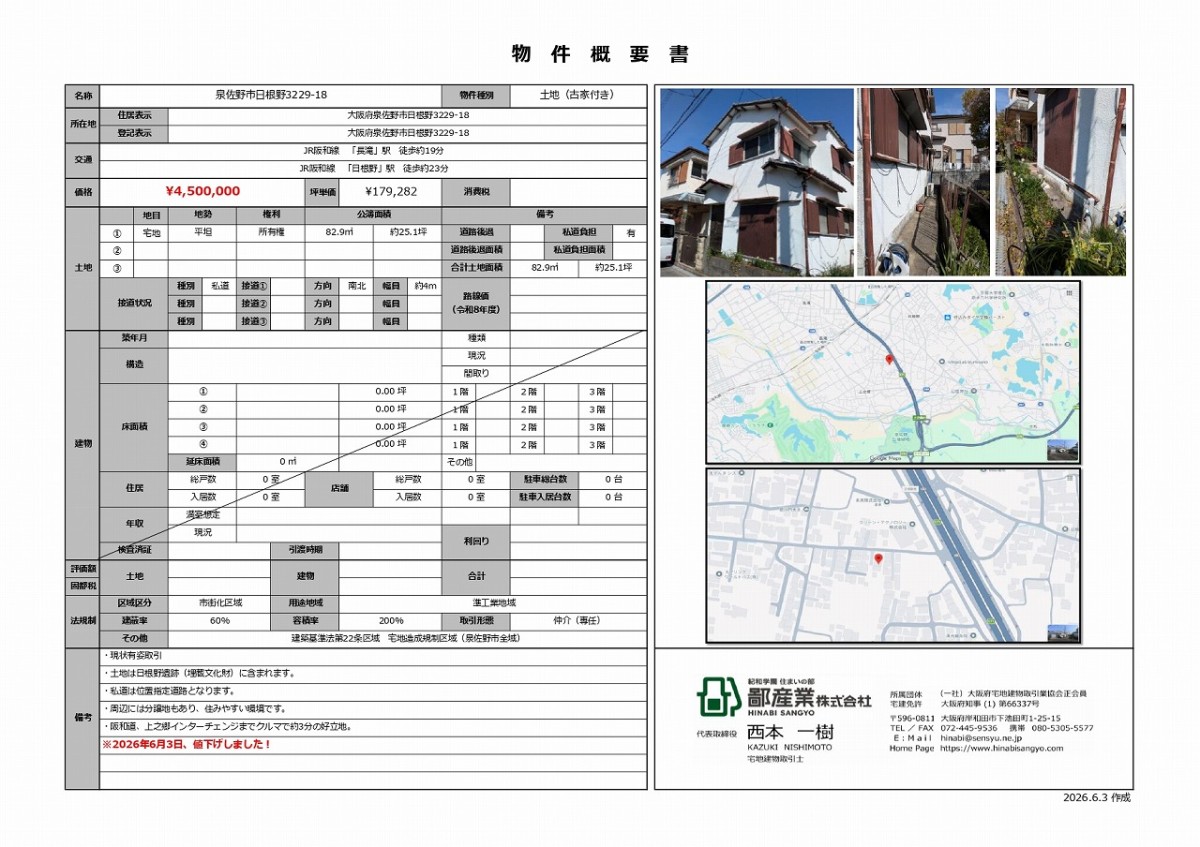Click the red pin on the upper map
The height and width of the screenshot is (847, 1200).
point(888,360)
